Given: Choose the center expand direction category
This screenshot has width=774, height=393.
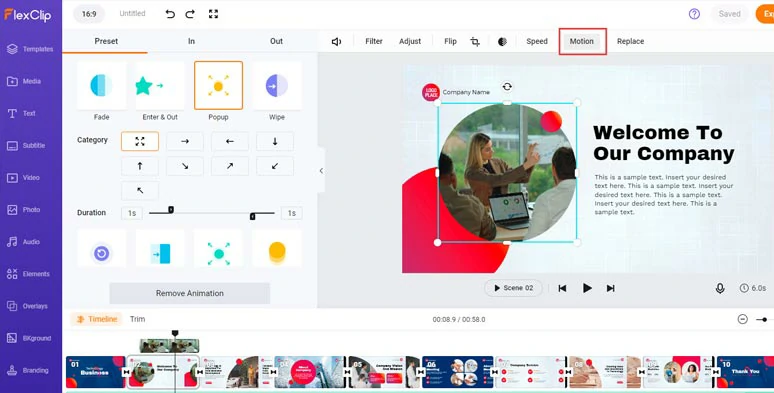Looking at the screenshot, I should point(140,141).
